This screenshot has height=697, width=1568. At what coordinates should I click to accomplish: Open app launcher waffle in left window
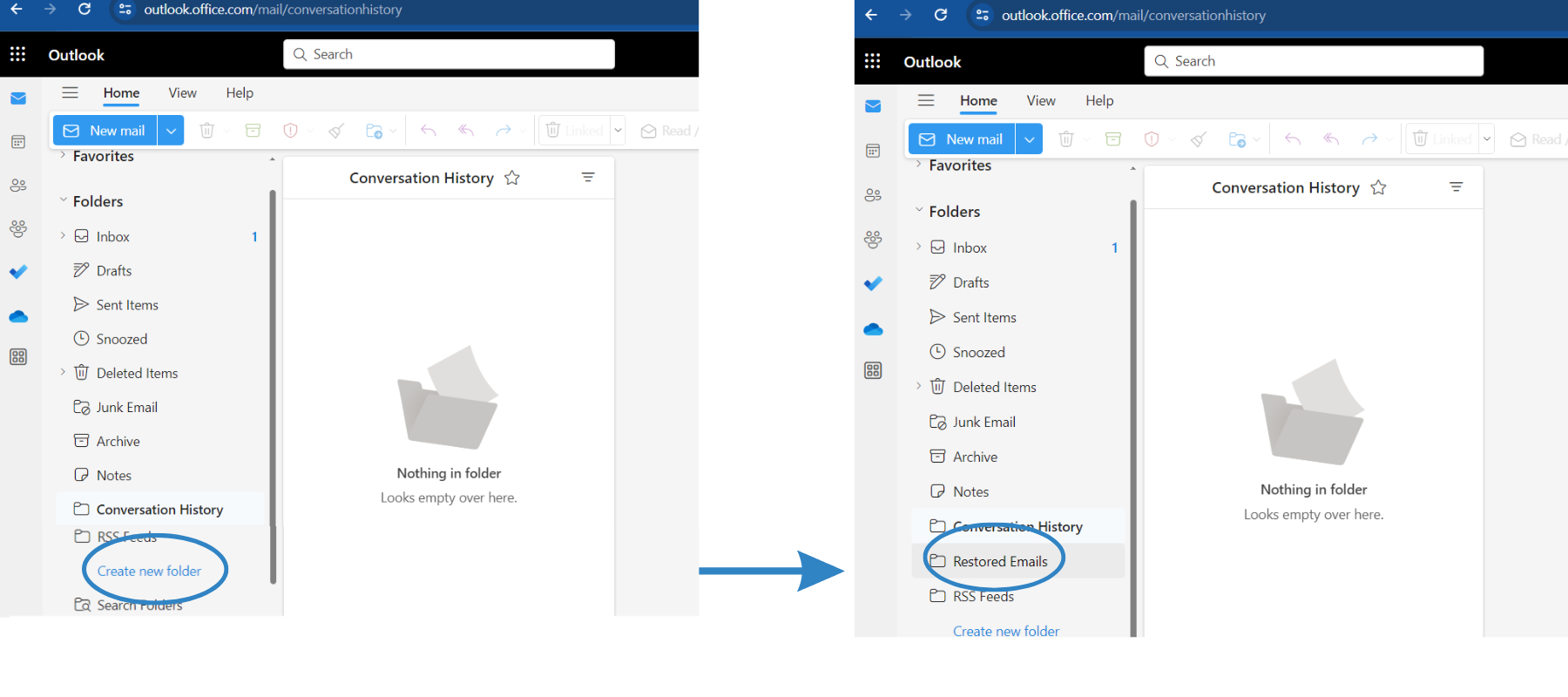tap(17, 54)
